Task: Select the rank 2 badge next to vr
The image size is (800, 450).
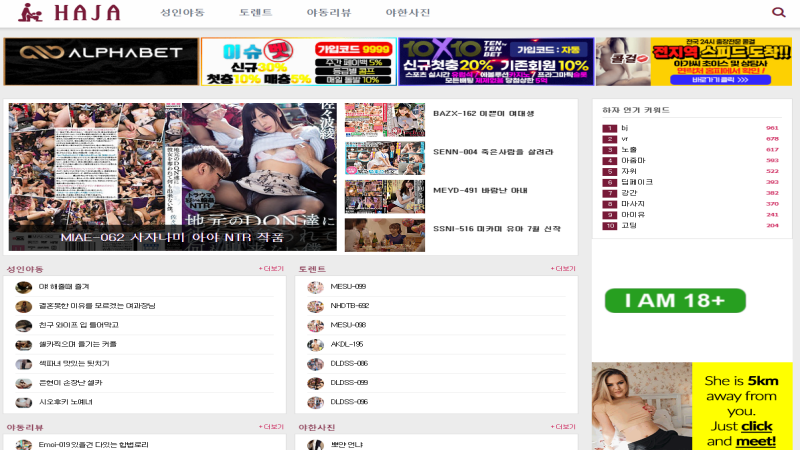Action: 610,139
